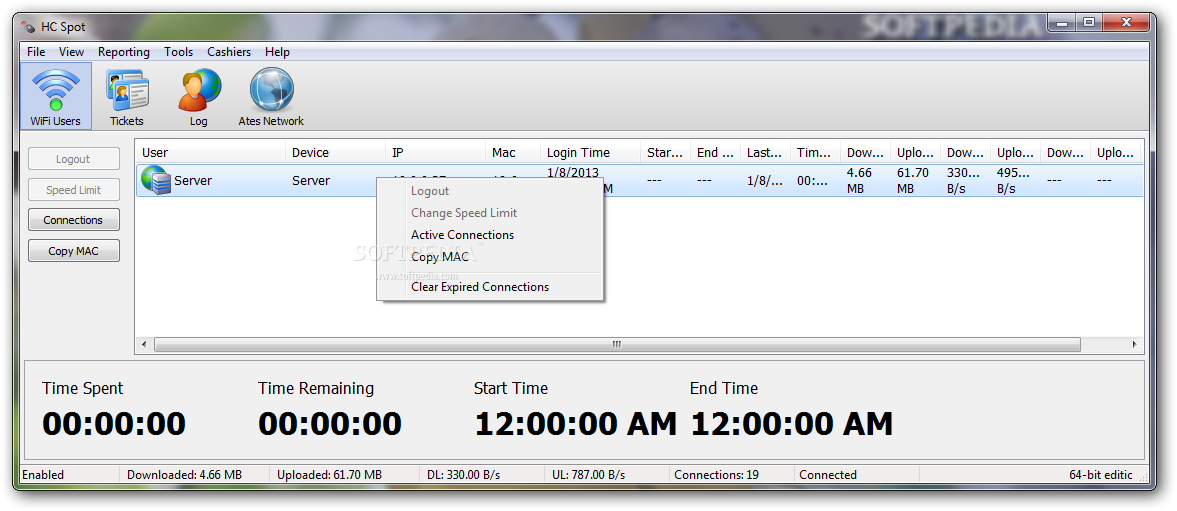Sort by the Login Time column header
The height and width of the screenshot is (511, 1177).
point(590,152)
